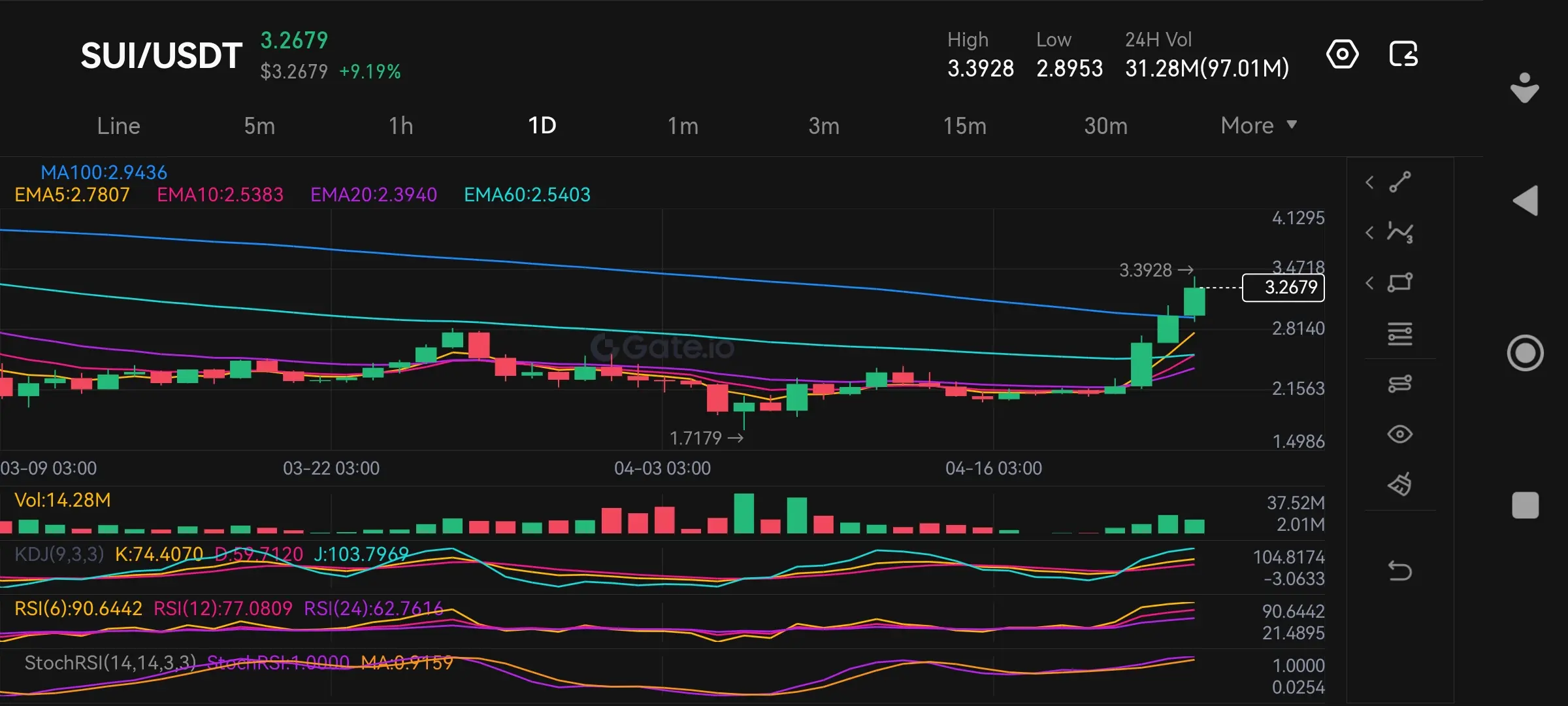Clear drawings with the broom icon
The height and width of the screenshot is (706, 1568).
coord(1400,484)
